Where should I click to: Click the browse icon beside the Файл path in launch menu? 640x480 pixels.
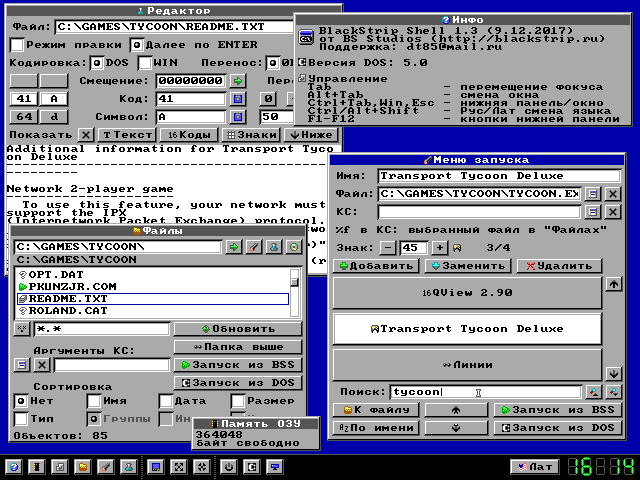click(x=593, y=193)
